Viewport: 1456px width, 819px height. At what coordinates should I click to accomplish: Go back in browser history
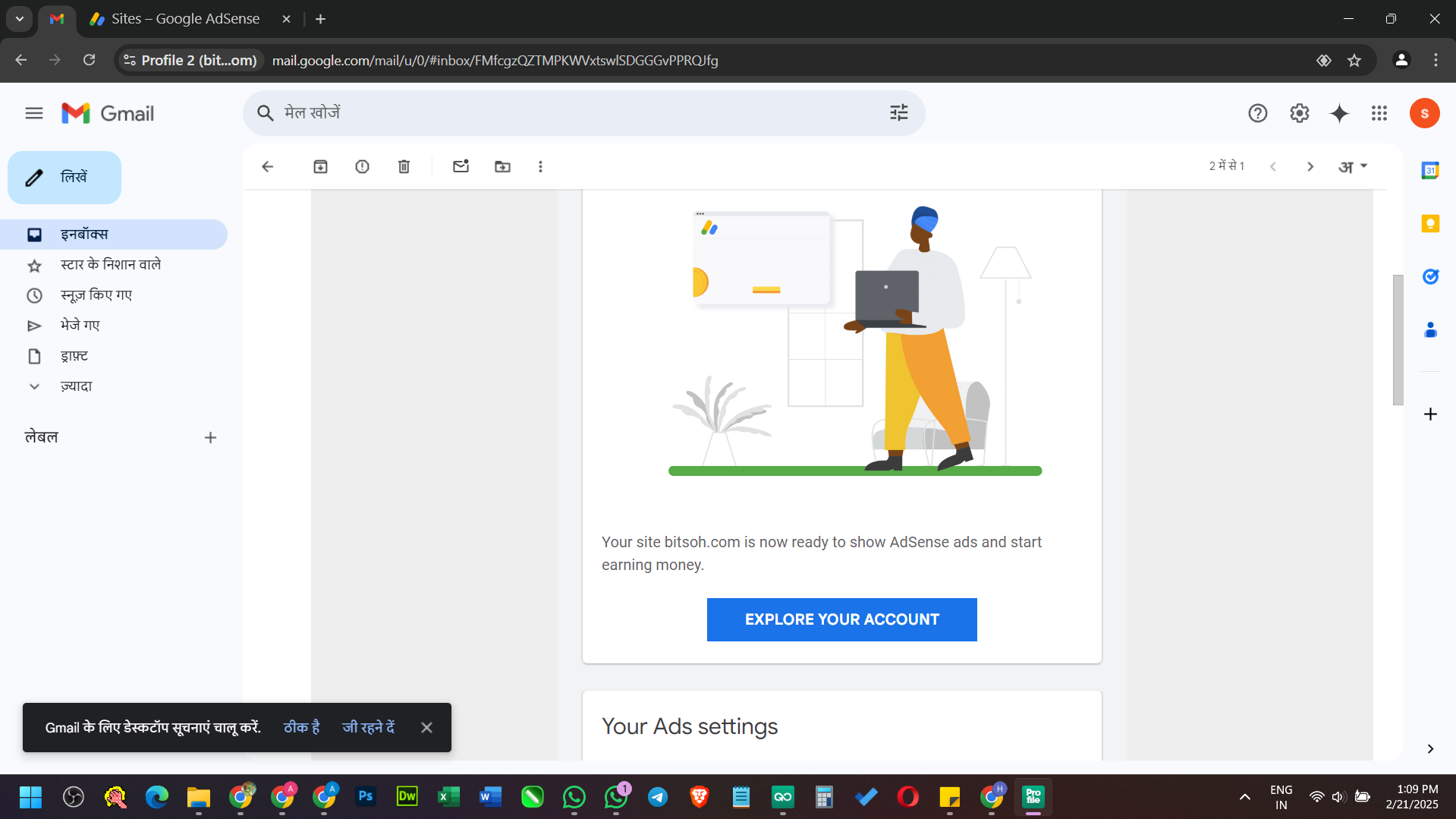[21, 60]
